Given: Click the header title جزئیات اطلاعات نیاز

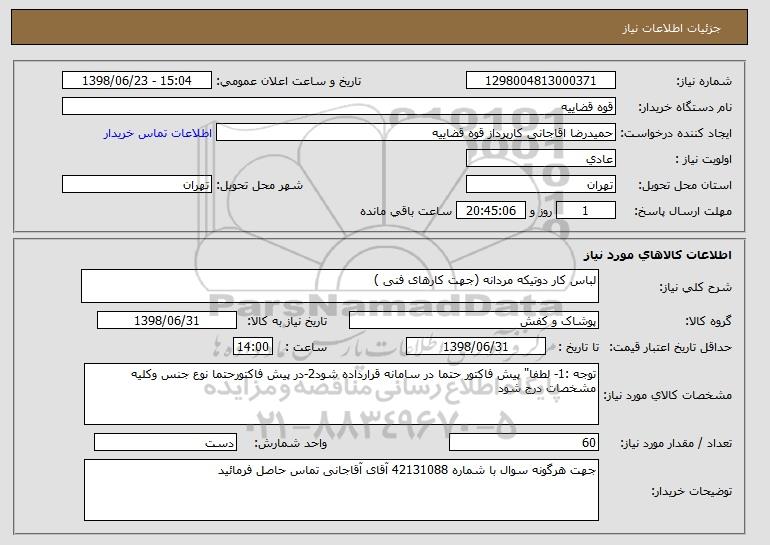Looking at the screenshot, I should click(x=671, y=28).
